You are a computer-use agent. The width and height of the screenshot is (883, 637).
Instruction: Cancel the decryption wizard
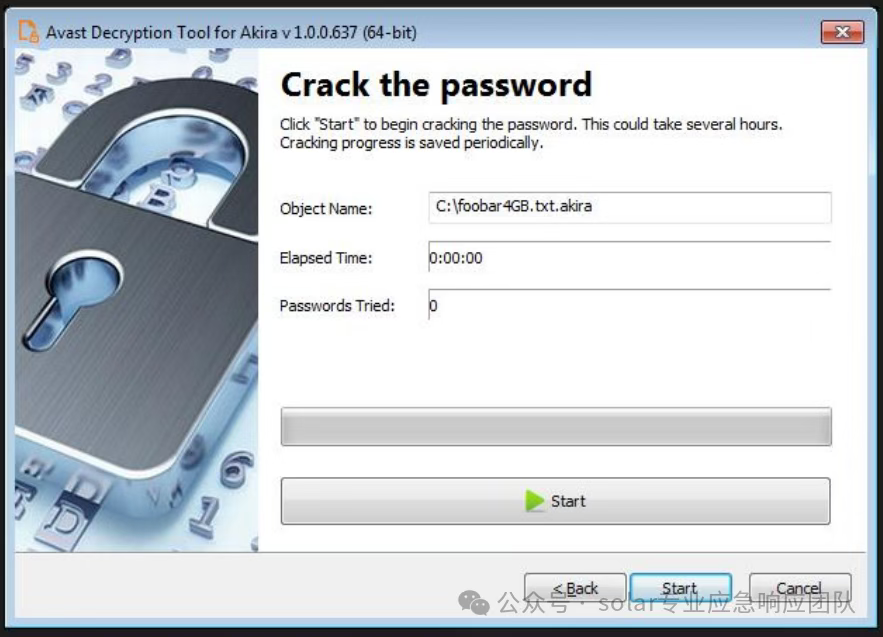[800, 588]
